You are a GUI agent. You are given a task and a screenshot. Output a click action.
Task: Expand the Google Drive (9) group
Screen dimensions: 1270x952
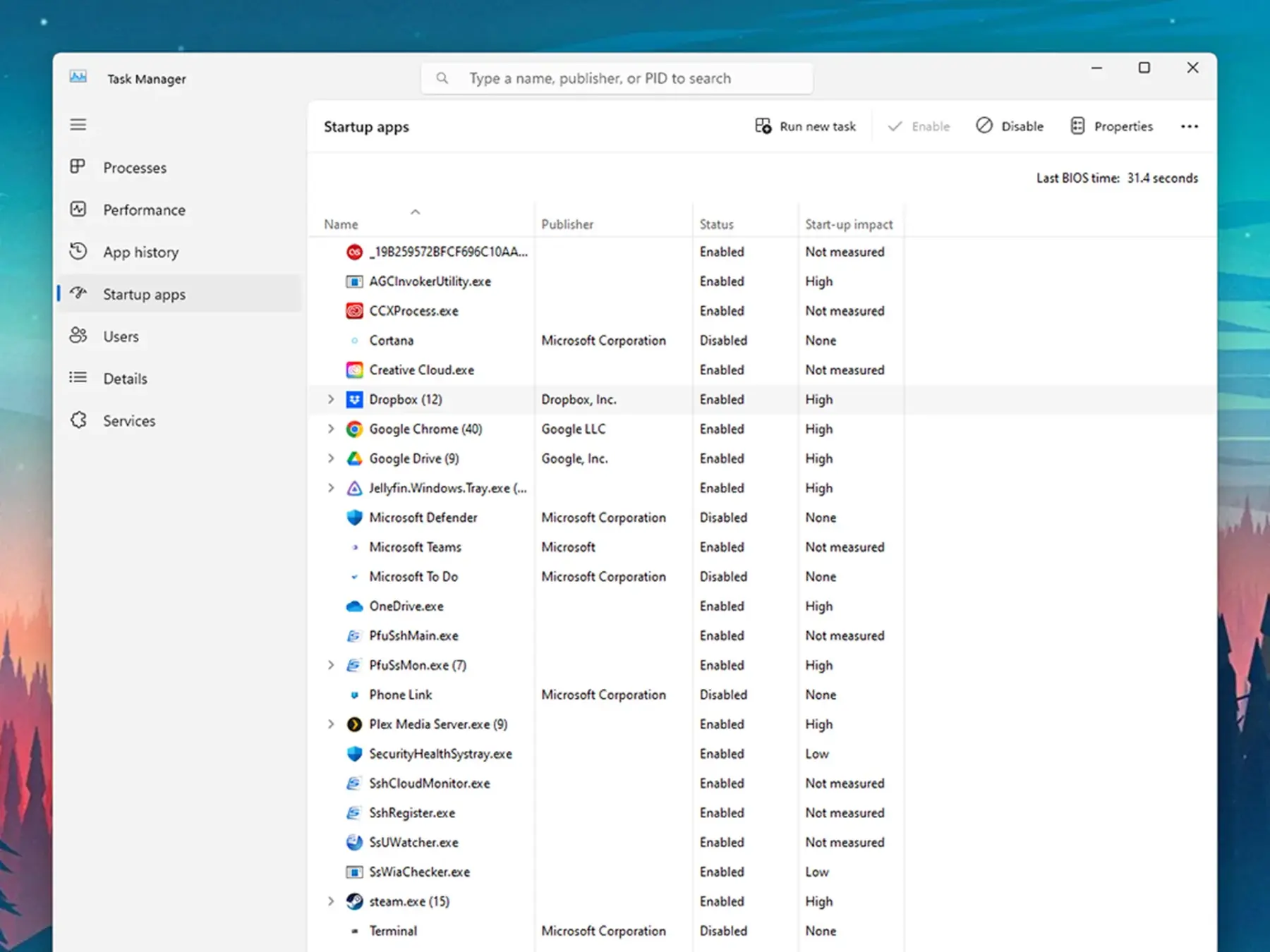point(330,459)
